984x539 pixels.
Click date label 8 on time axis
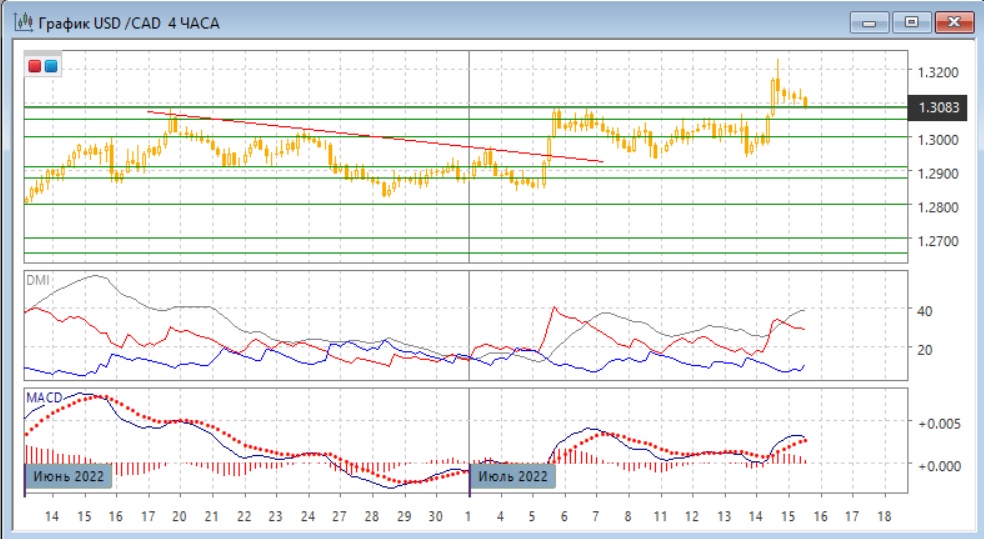tap(628, 516)
